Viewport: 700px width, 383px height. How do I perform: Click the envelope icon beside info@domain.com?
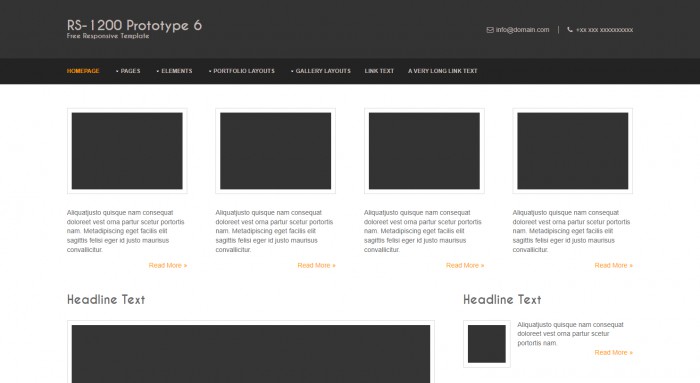(x=490, y=30)
